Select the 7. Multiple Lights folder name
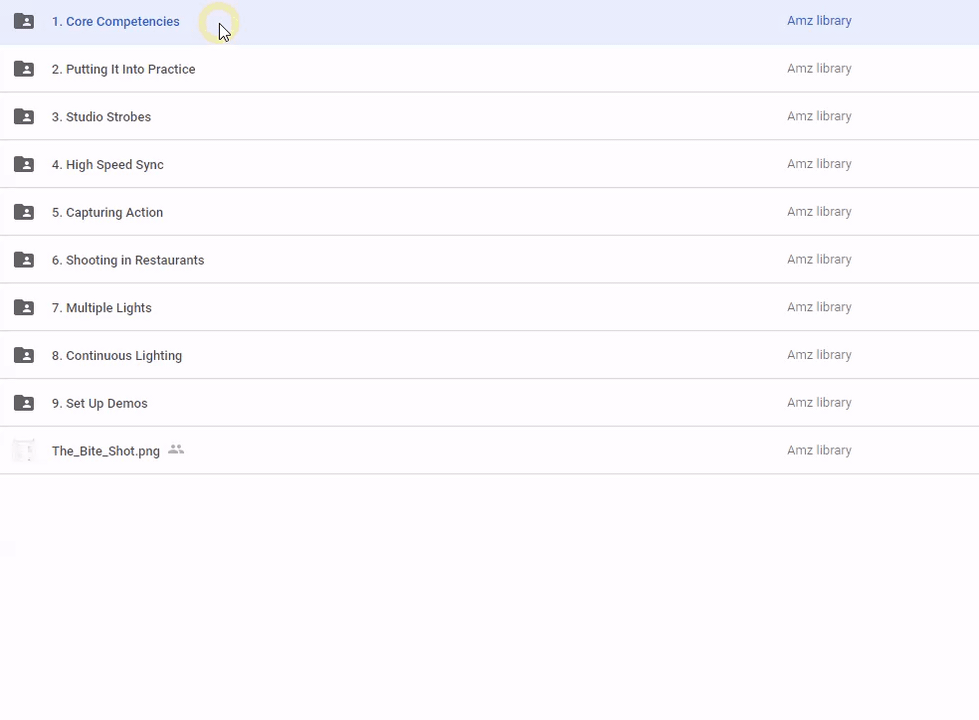 pyautogui.click(x=102, y=308)
